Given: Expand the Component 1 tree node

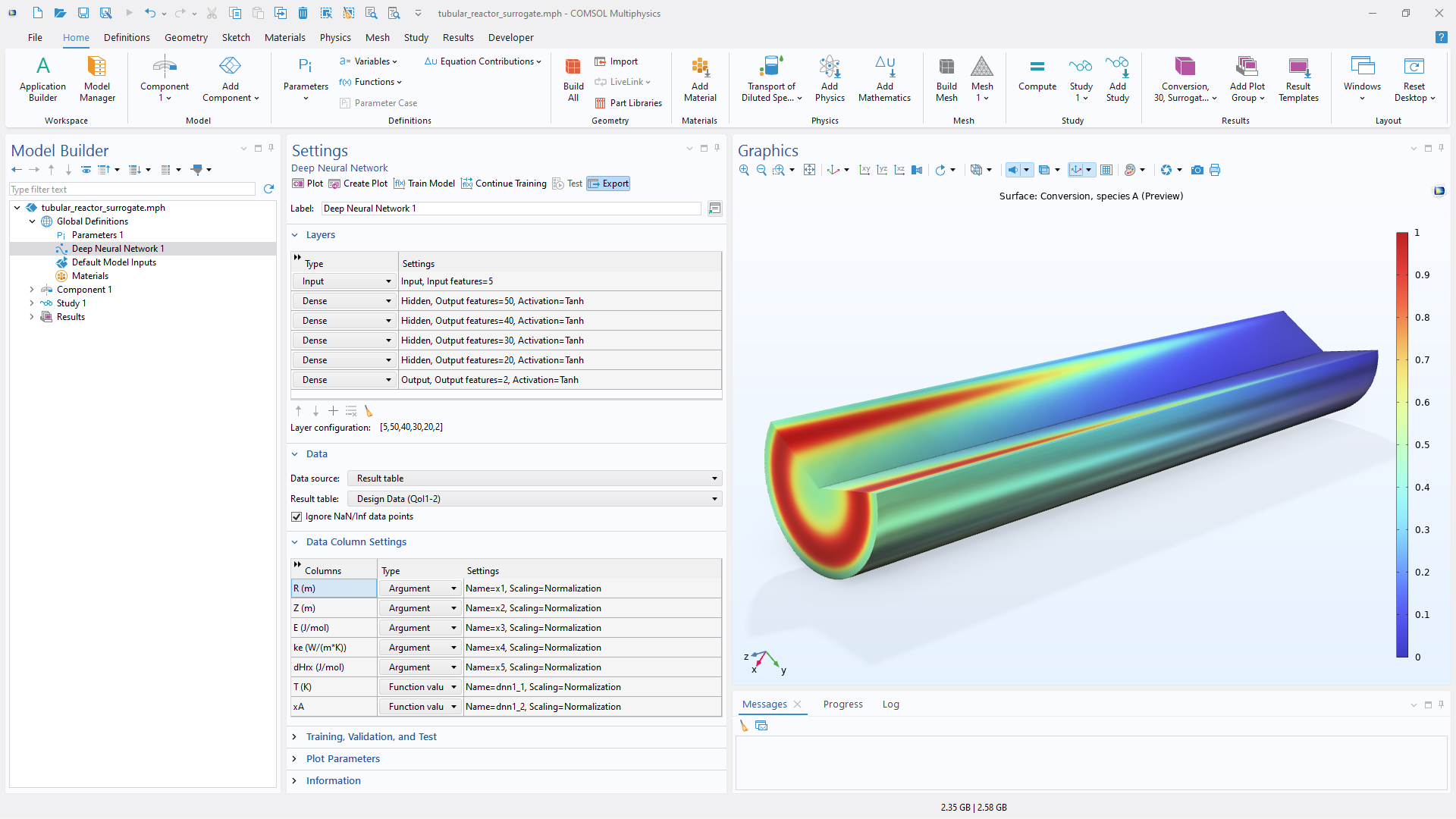Looking at the screenshot, I should 32,290.
